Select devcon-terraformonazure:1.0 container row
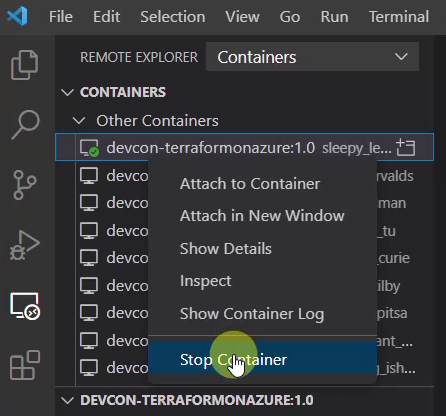Screen dimensions: 446x416 (x=244, y=147)
